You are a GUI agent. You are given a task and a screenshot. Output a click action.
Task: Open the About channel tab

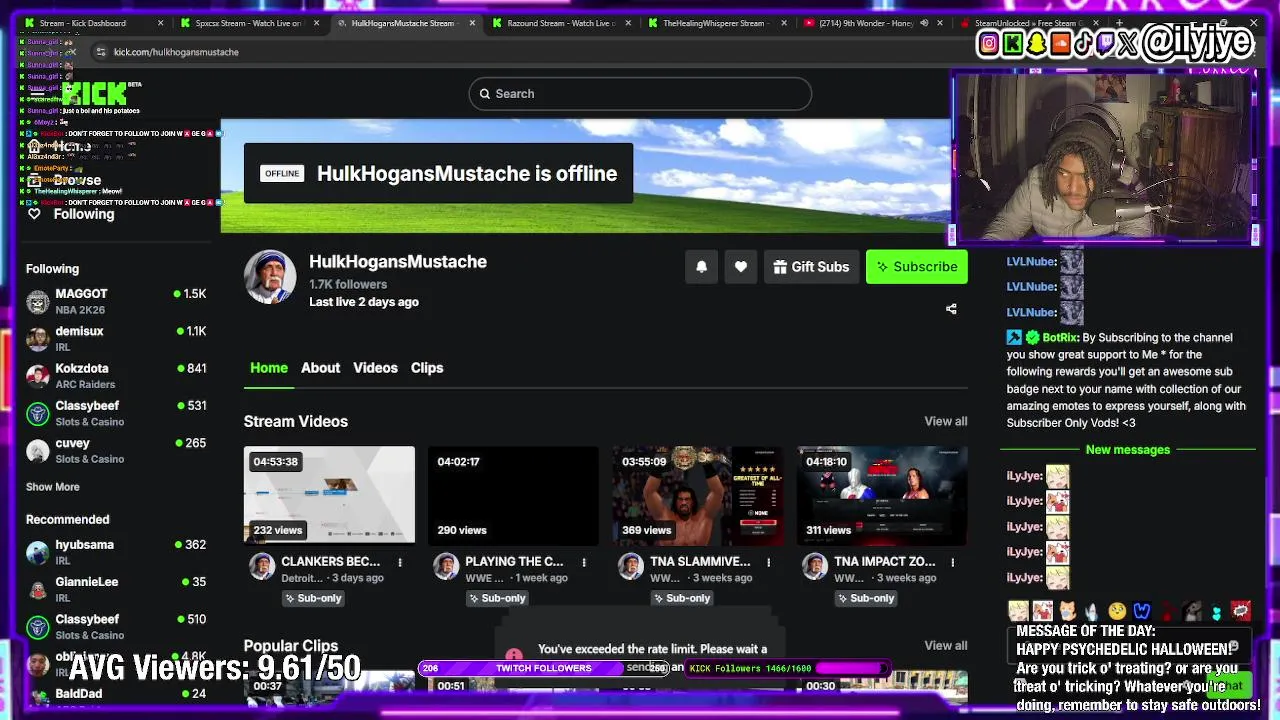[321, 368]
